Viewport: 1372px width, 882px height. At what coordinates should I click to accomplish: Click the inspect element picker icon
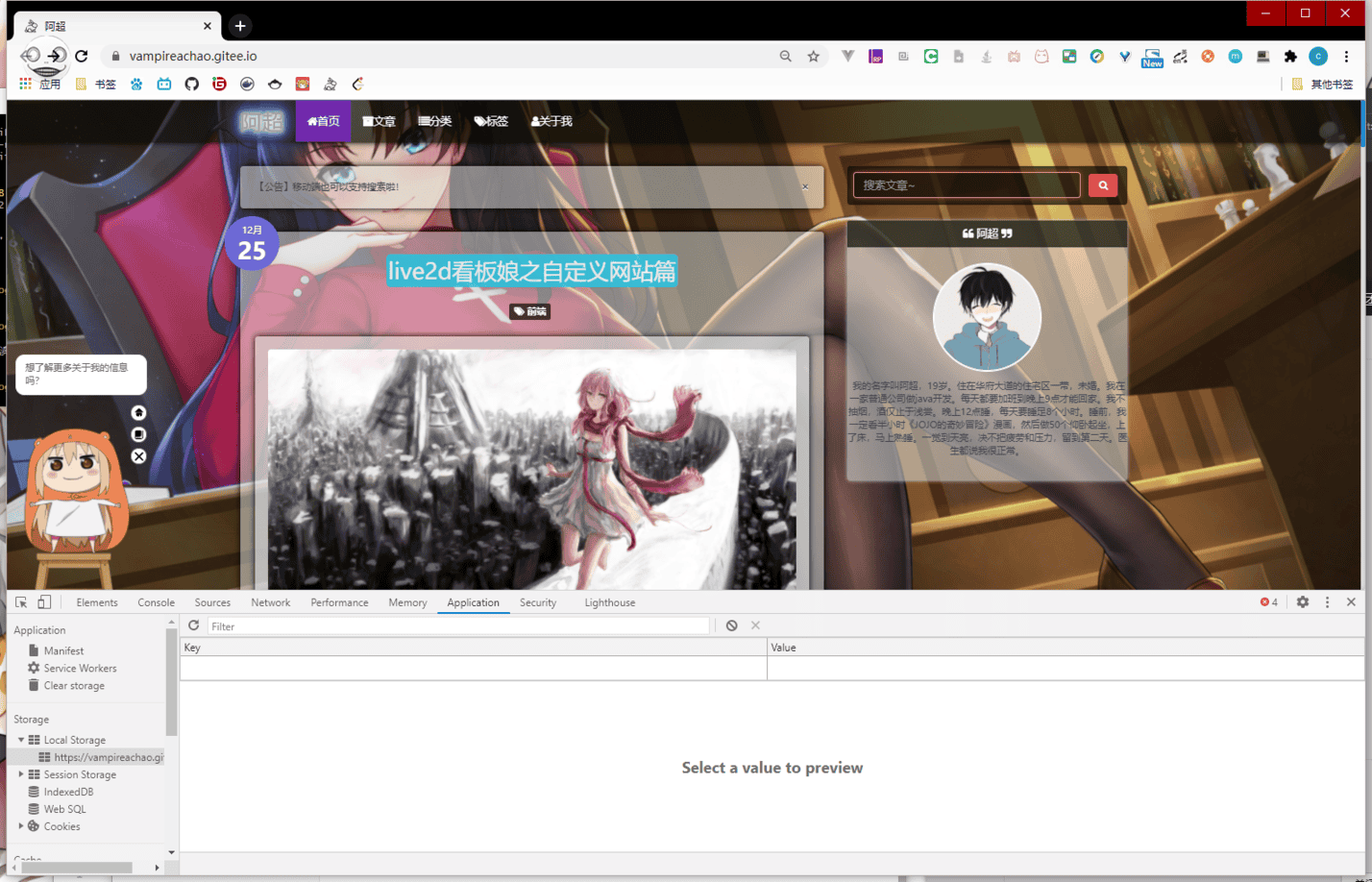[21, 602]
